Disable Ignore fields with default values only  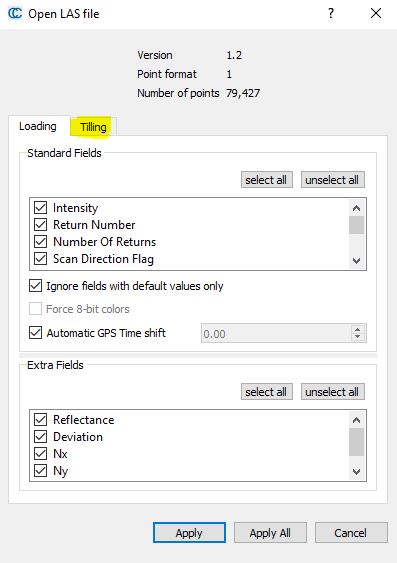click(35, 286)
